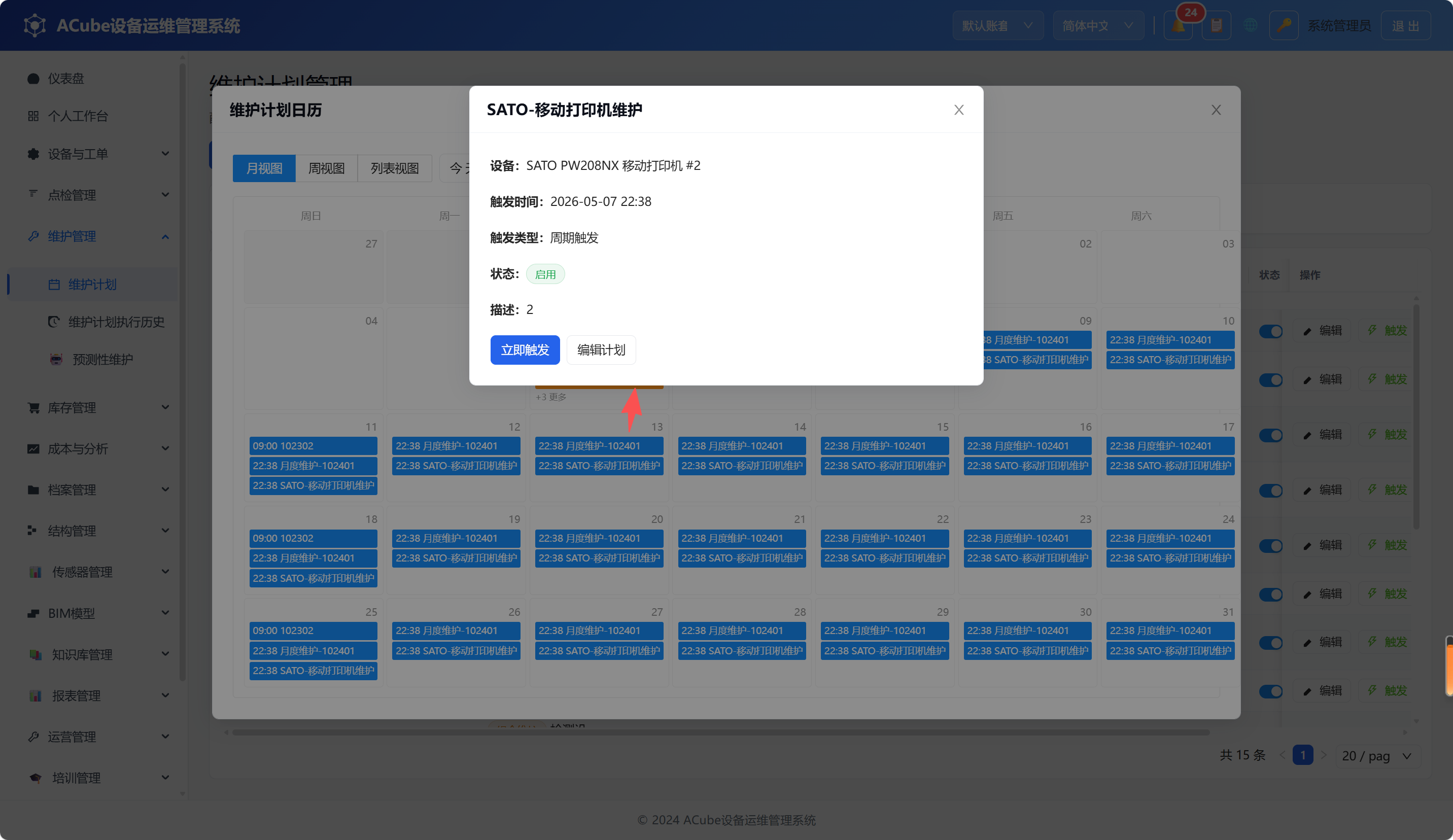Click the 培训管理 graduation cap icon

click(x=35, y=778)
